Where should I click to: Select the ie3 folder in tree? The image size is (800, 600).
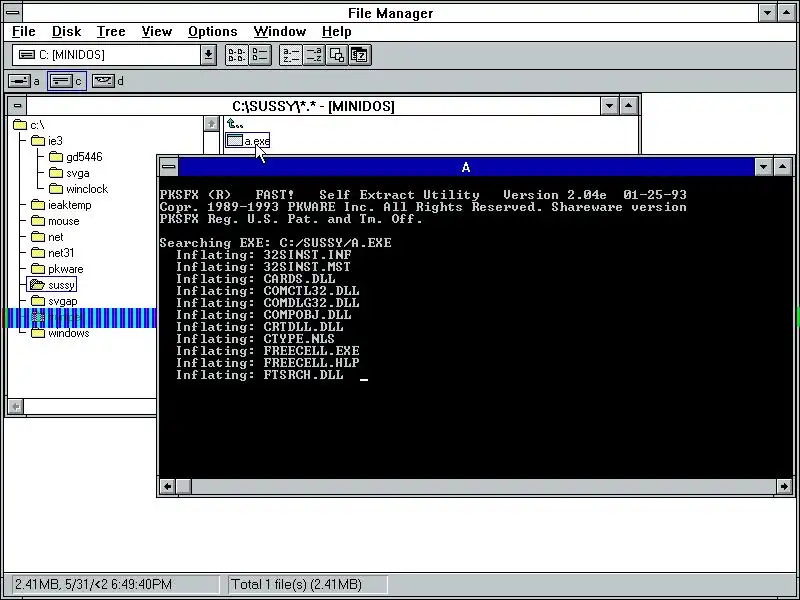point(47,141)
